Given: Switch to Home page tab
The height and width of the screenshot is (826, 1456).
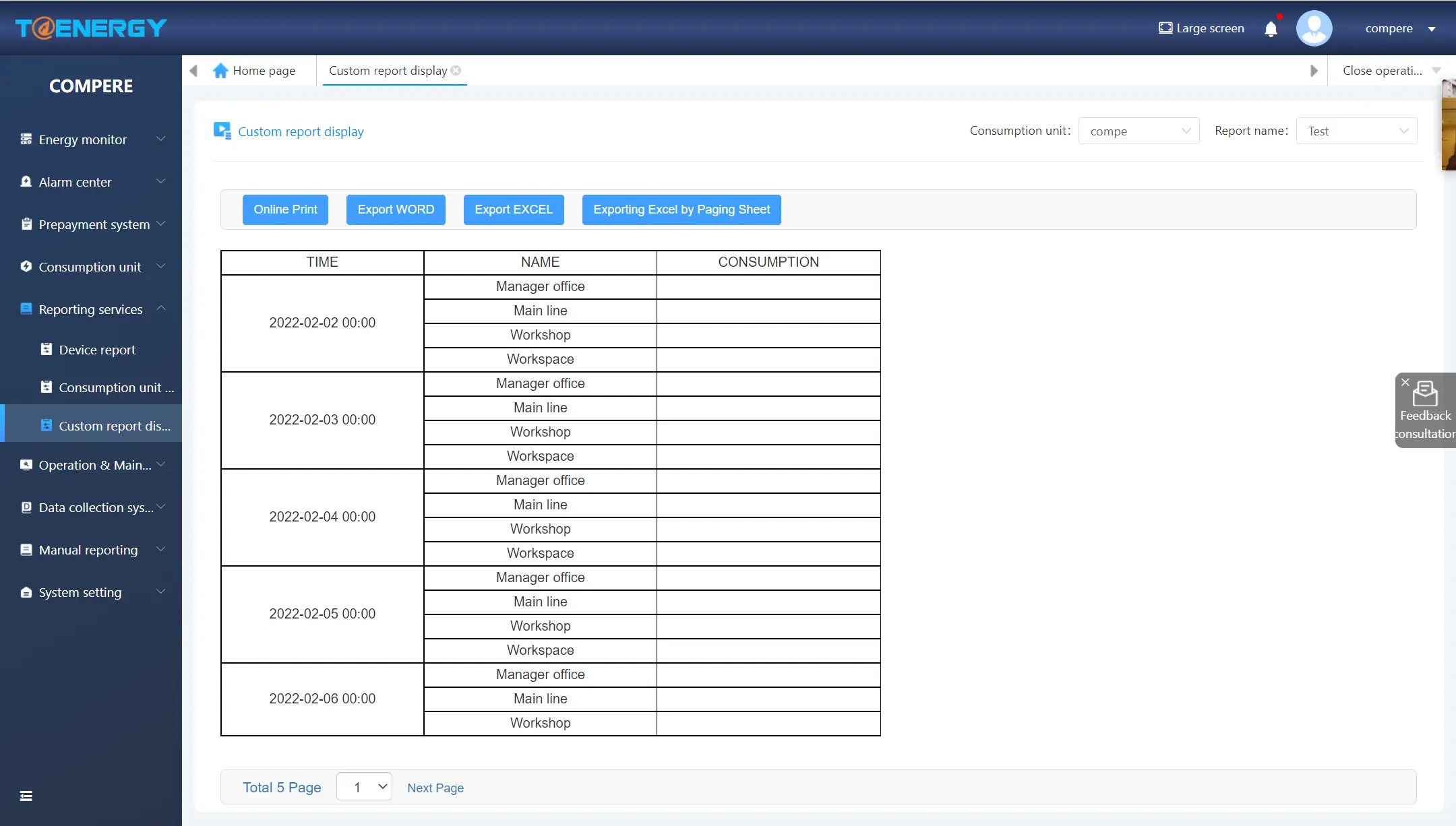Looking at the screenshot, I should pyautogui.click(x=254, y=71).
